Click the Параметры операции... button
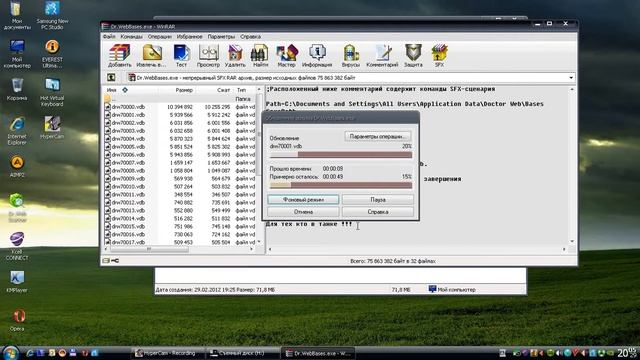This screenshot has height=360, width=640. (378, 136)
